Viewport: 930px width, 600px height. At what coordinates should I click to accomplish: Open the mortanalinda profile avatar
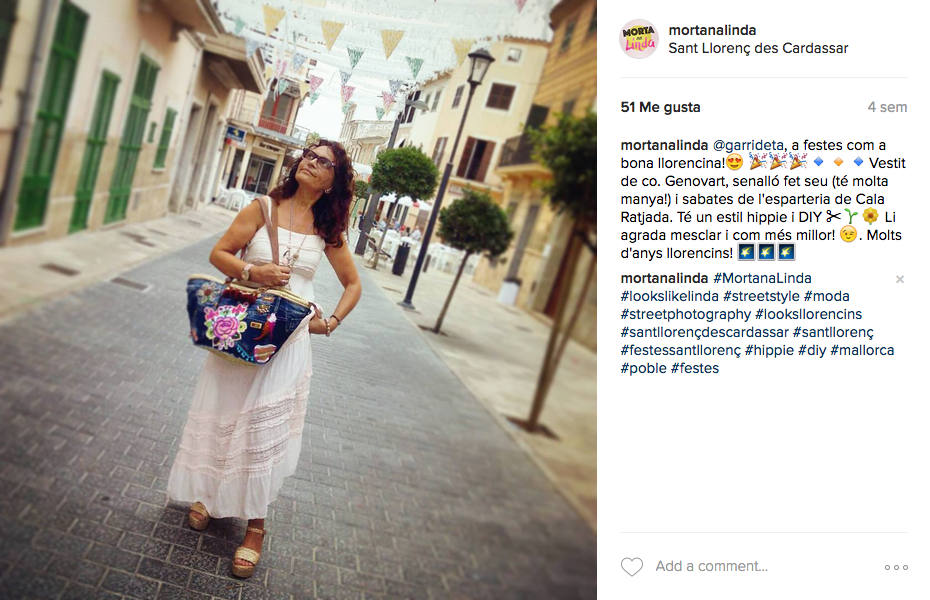coord(639,39)
